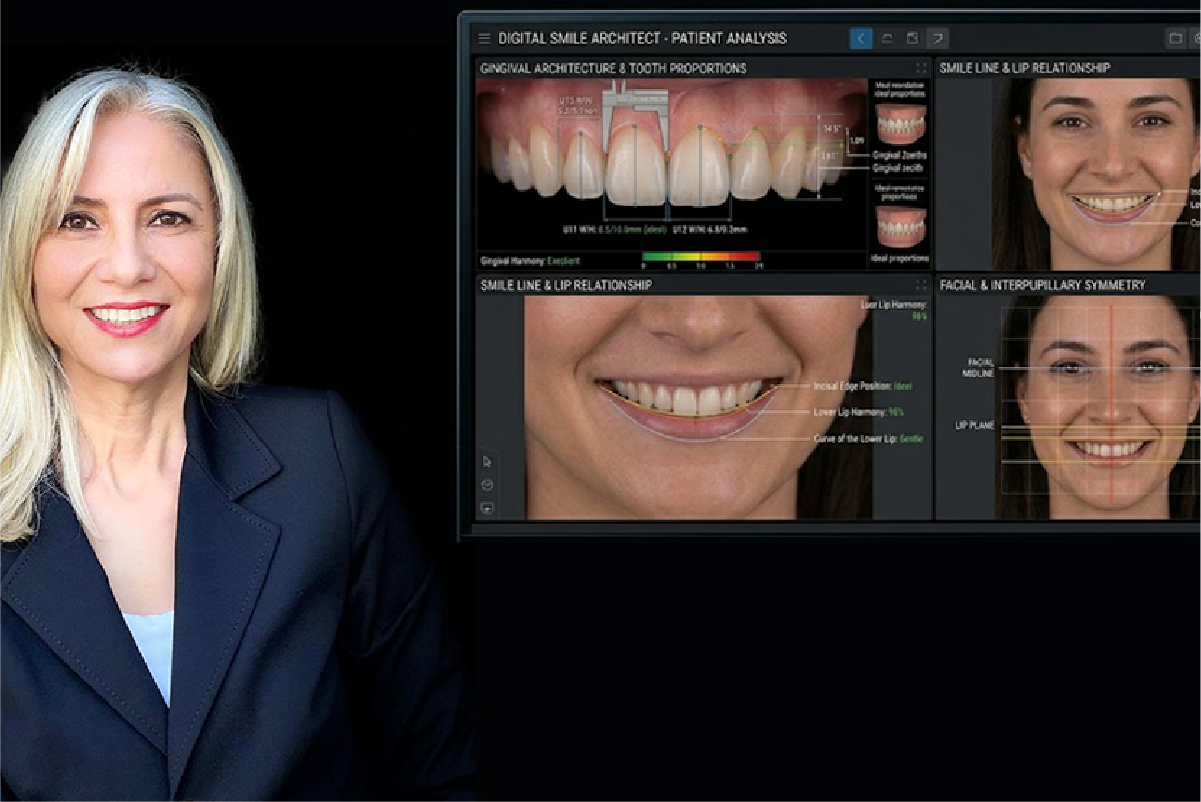Viewport: 1201px width, 802px height.
Task: Click the blue back arrow button
Action: (861, 38)
